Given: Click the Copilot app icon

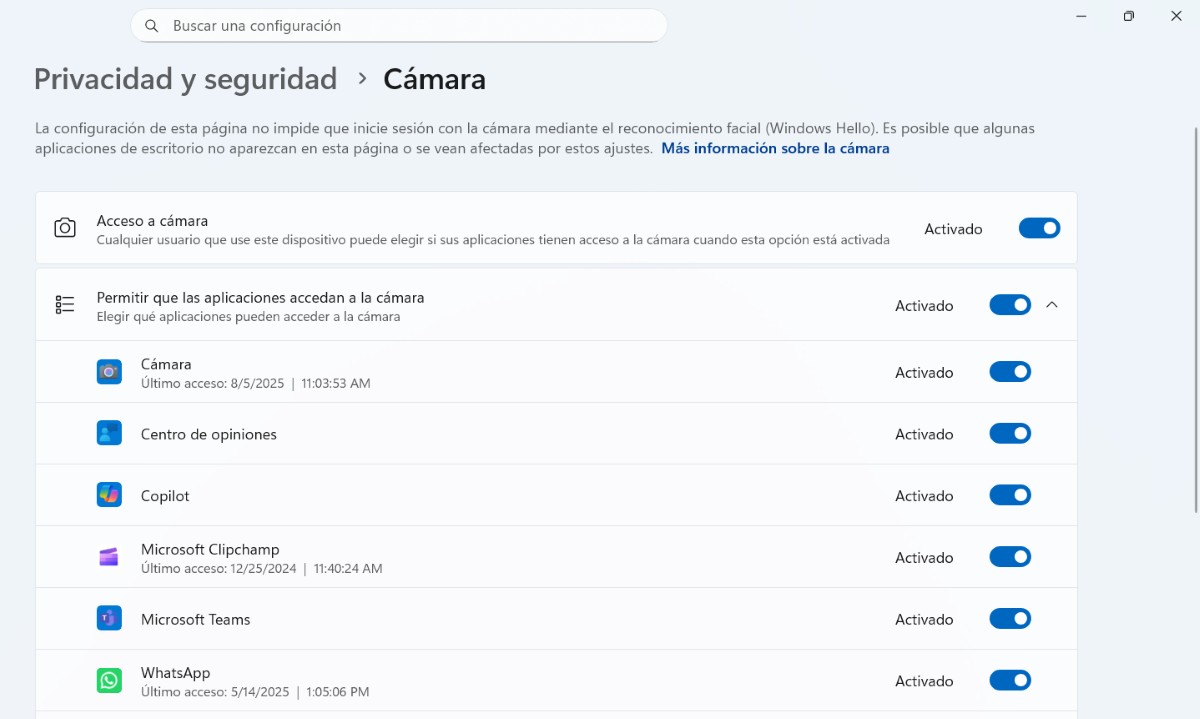Looking at the screenshot, I should [109, 495].
